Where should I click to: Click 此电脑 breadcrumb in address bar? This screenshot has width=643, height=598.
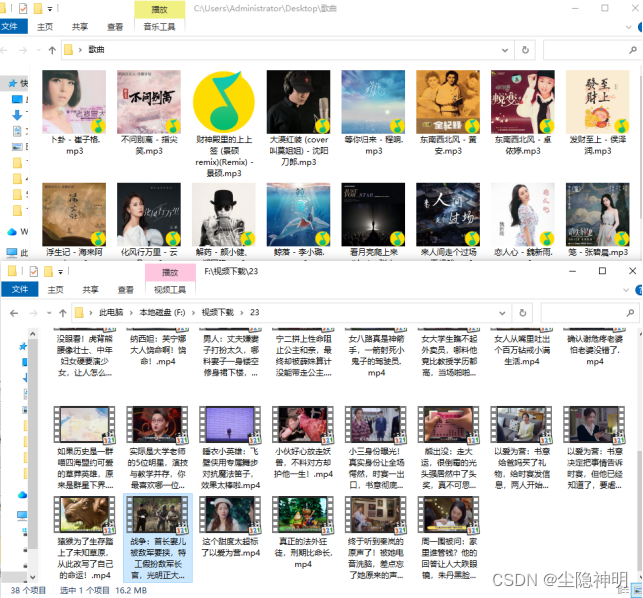click(x=111, y=313)
